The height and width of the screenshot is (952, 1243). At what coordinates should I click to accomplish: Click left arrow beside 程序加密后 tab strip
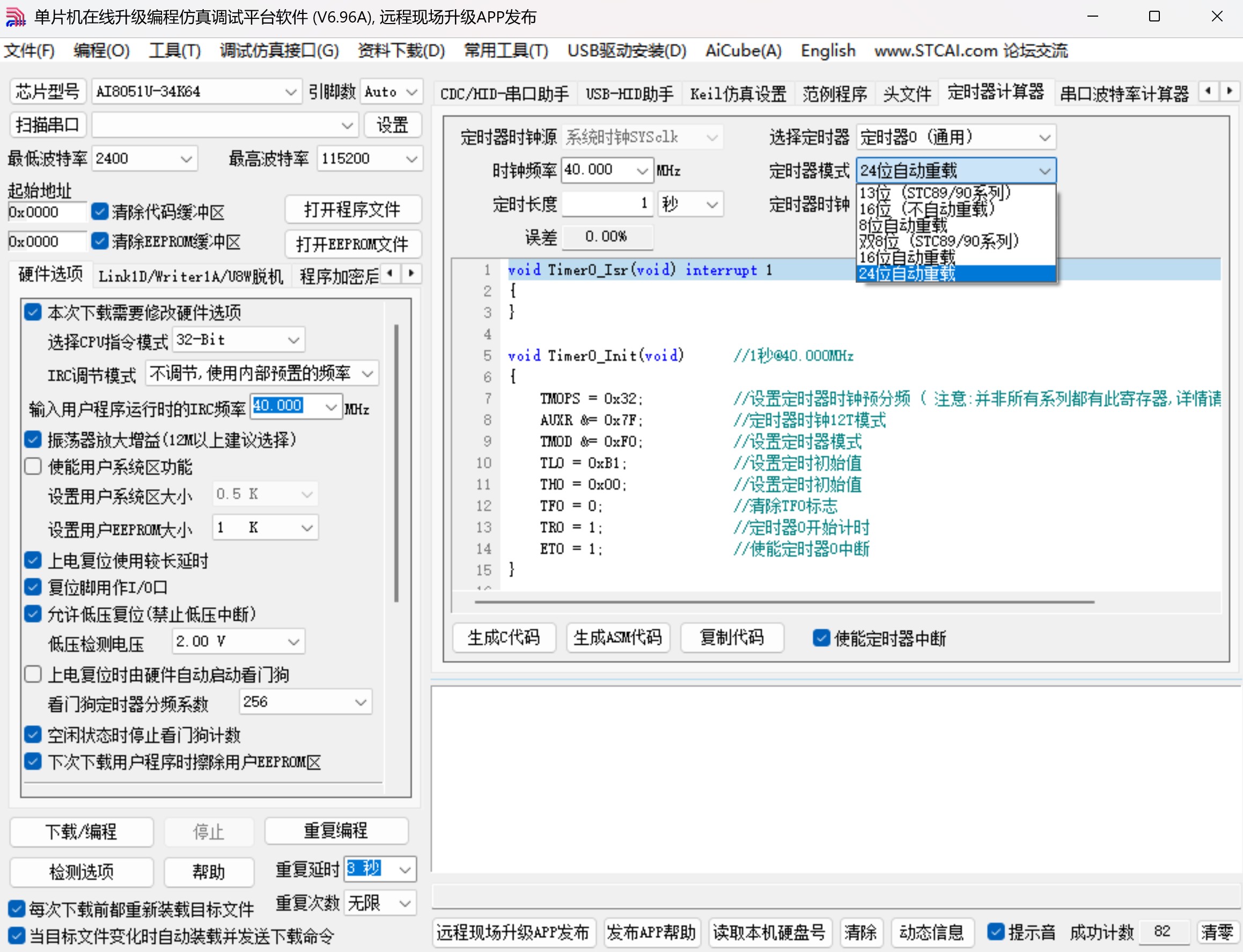click(x=391, y=274)
